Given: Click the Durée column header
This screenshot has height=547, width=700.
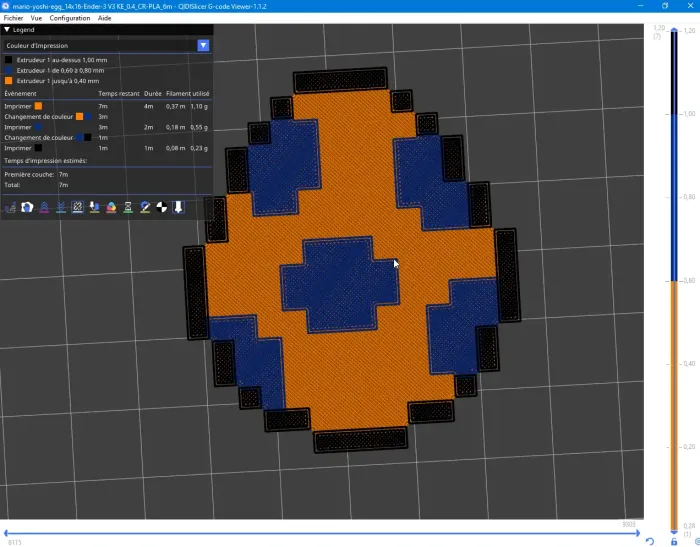Looking at the screenshot, I should [x=153, y=93].
